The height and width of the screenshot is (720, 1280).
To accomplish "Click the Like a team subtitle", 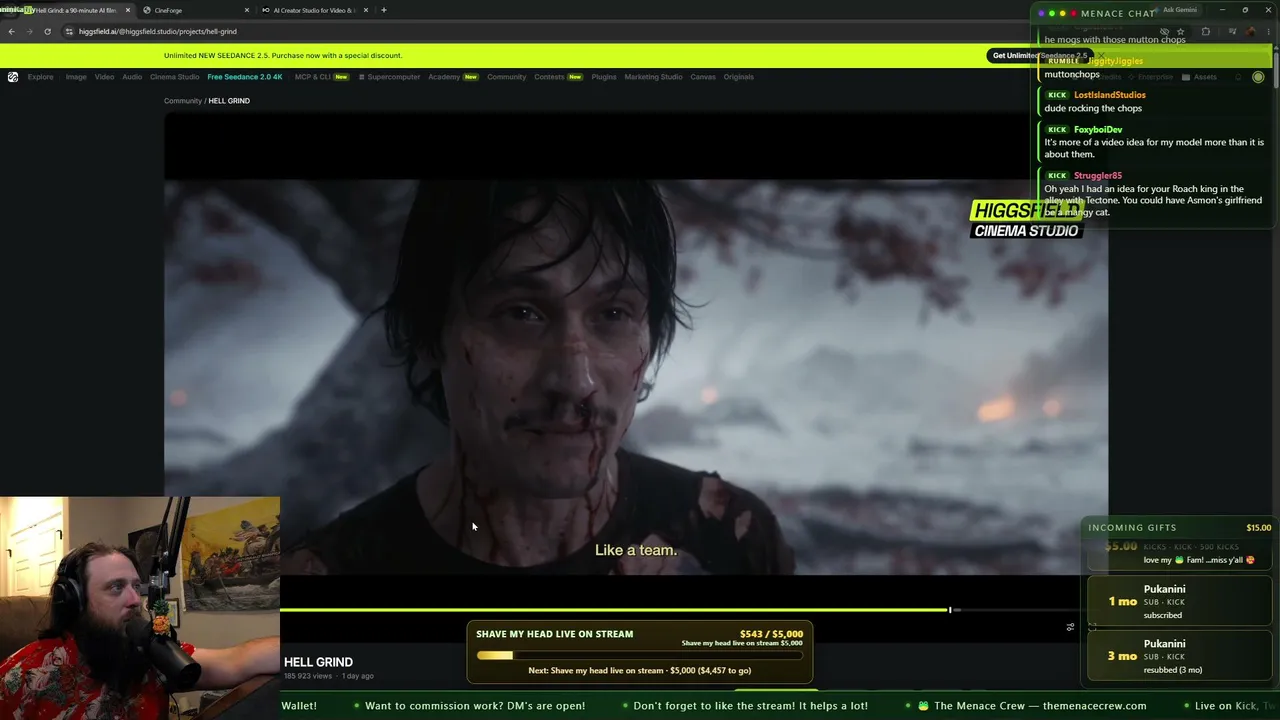I will (636, 550).
